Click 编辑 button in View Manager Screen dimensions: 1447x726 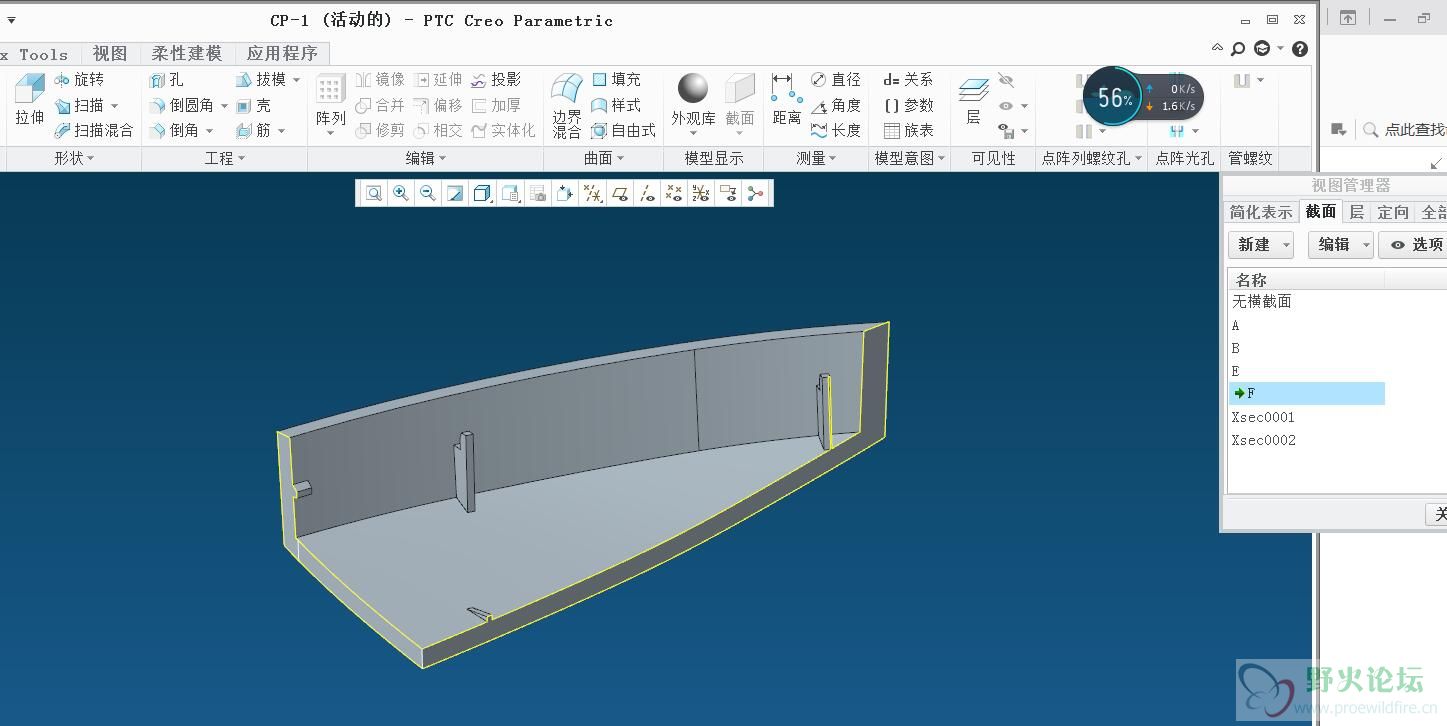[x=1341, y=244]
